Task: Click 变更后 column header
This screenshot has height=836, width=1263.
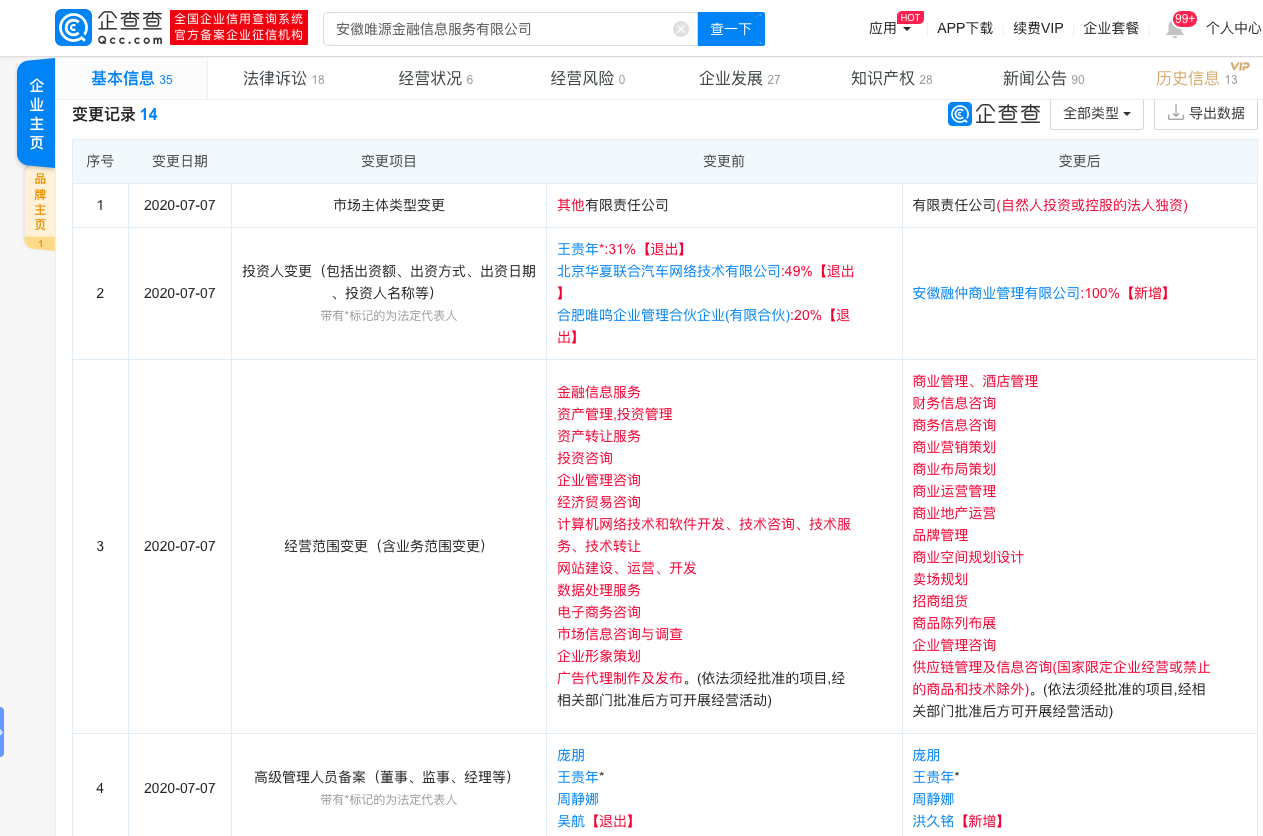Action: point(1080,161)
